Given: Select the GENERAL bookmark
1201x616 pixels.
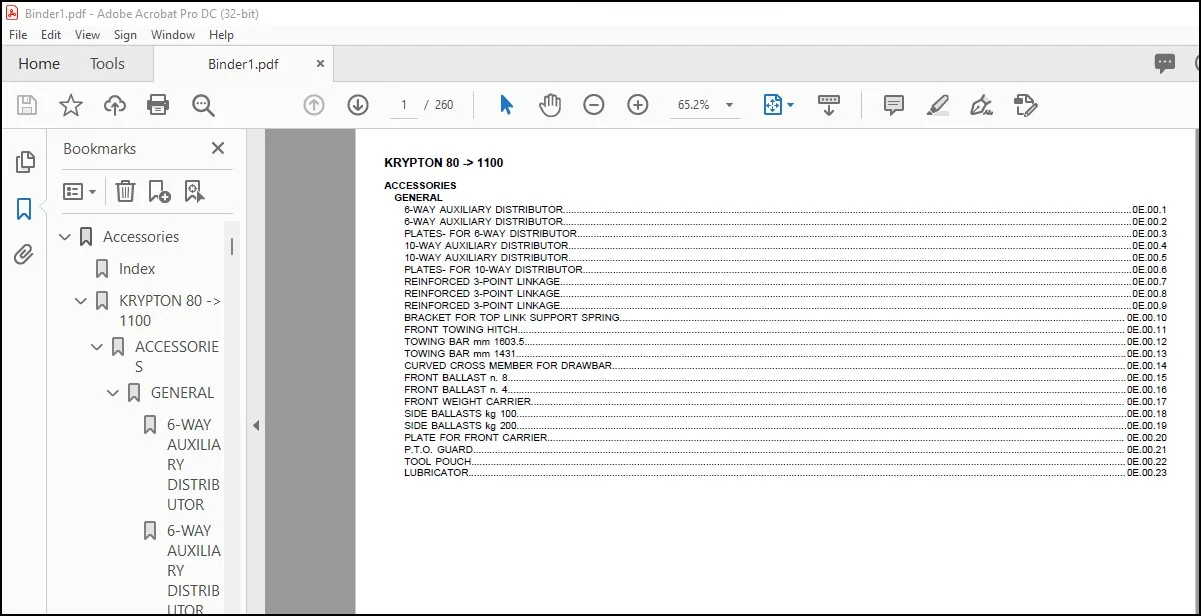Looking at the screenshot, I should click(182, 393).
